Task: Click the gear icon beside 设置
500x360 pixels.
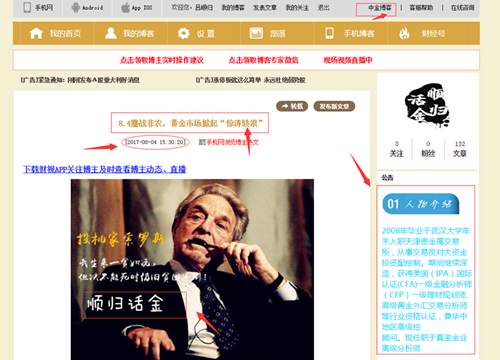Action: (x=184, y=33)
